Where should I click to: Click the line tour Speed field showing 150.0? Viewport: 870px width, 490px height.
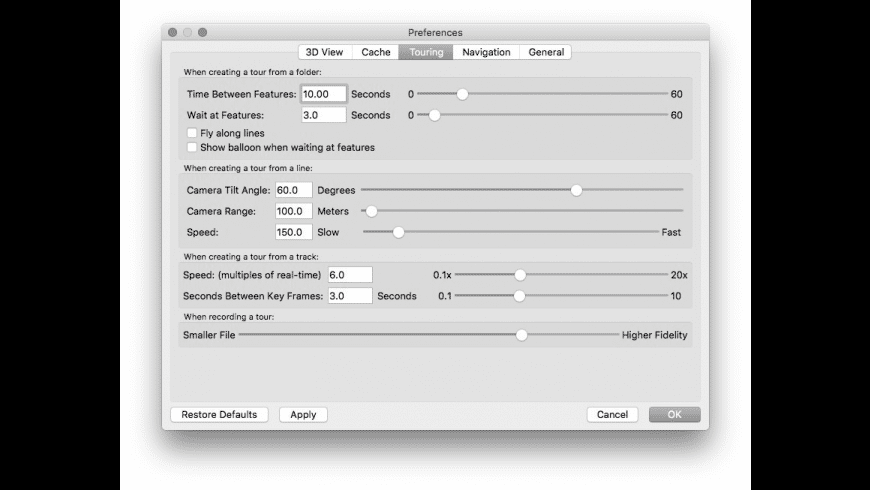pos(294,232)
